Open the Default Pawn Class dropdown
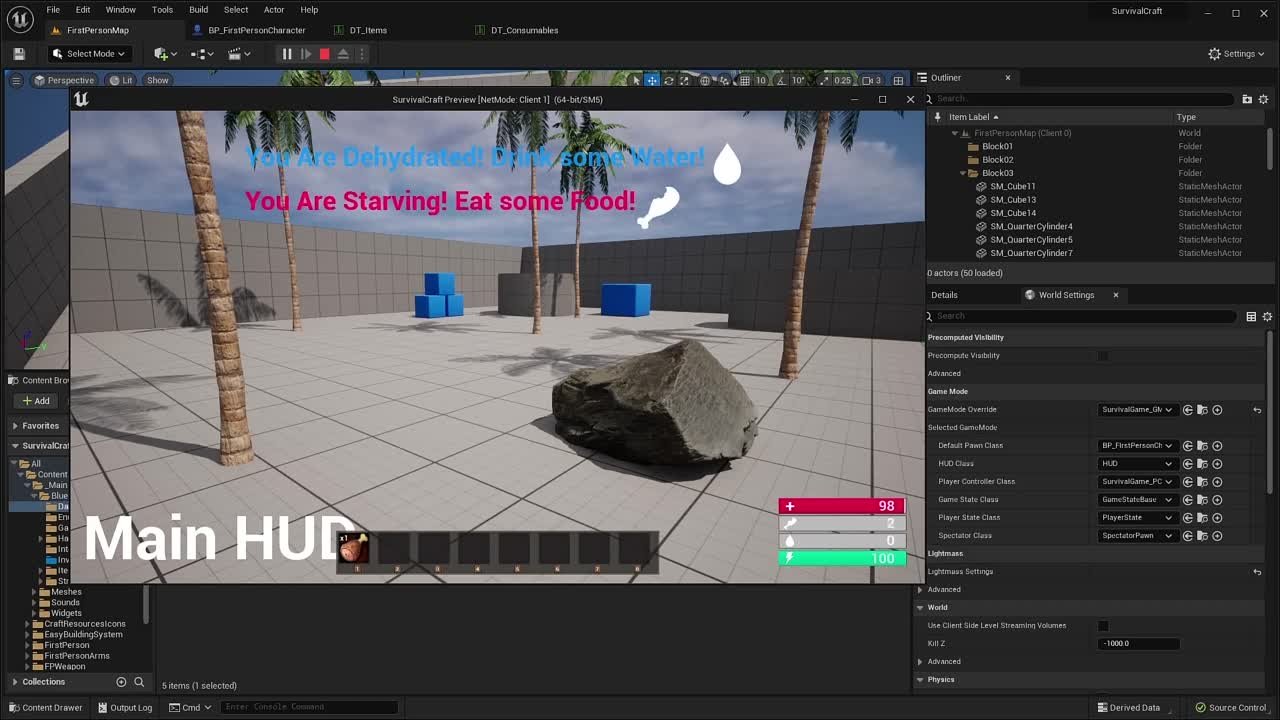 click(x=1136, y=445)
